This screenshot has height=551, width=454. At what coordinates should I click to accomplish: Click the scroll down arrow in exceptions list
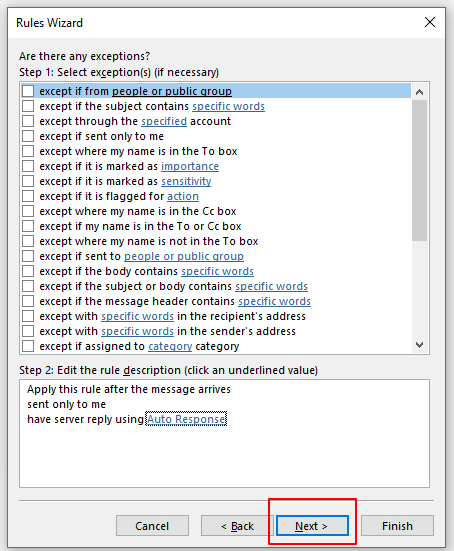pos(419,345)
